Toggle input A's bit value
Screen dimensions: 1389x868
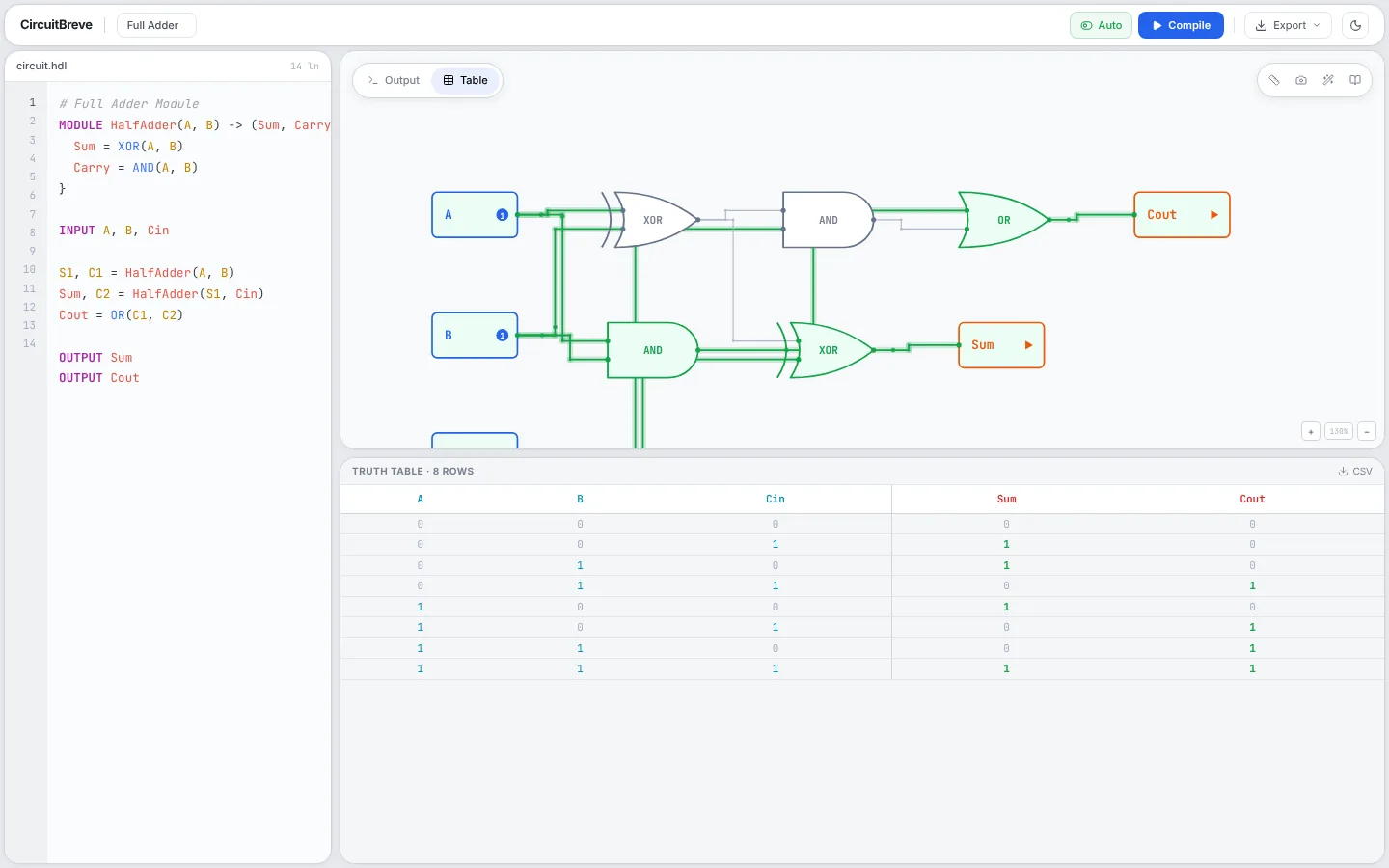tap(502, 215)
